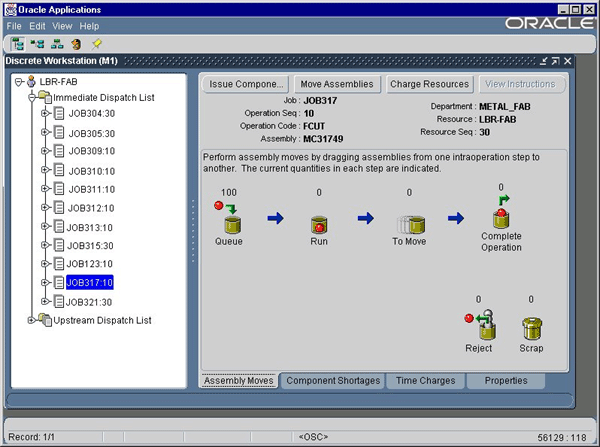Screen dimensions: 600x447
Task: Open the Help menu
Action: point(90,26)
